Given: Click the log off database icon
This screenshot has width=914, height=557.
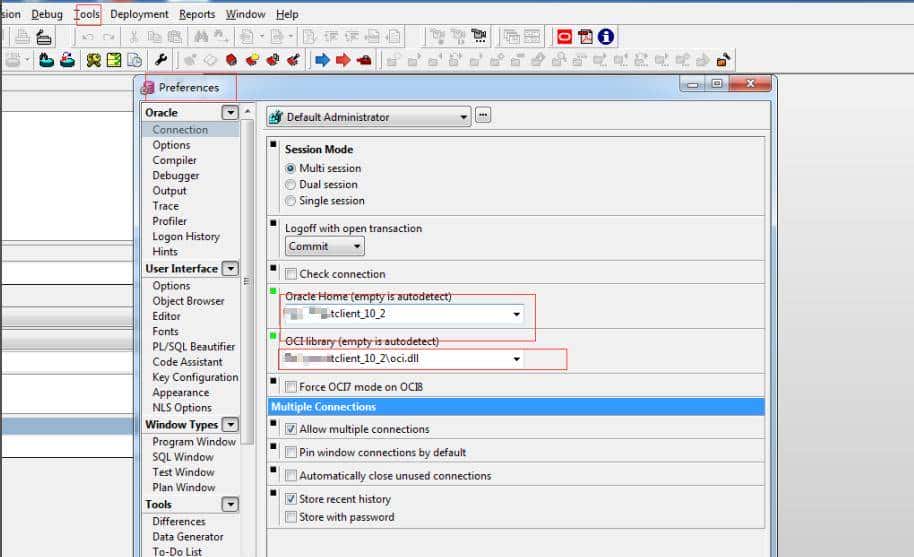Looking at the screenshot, I should coord(68,60).
